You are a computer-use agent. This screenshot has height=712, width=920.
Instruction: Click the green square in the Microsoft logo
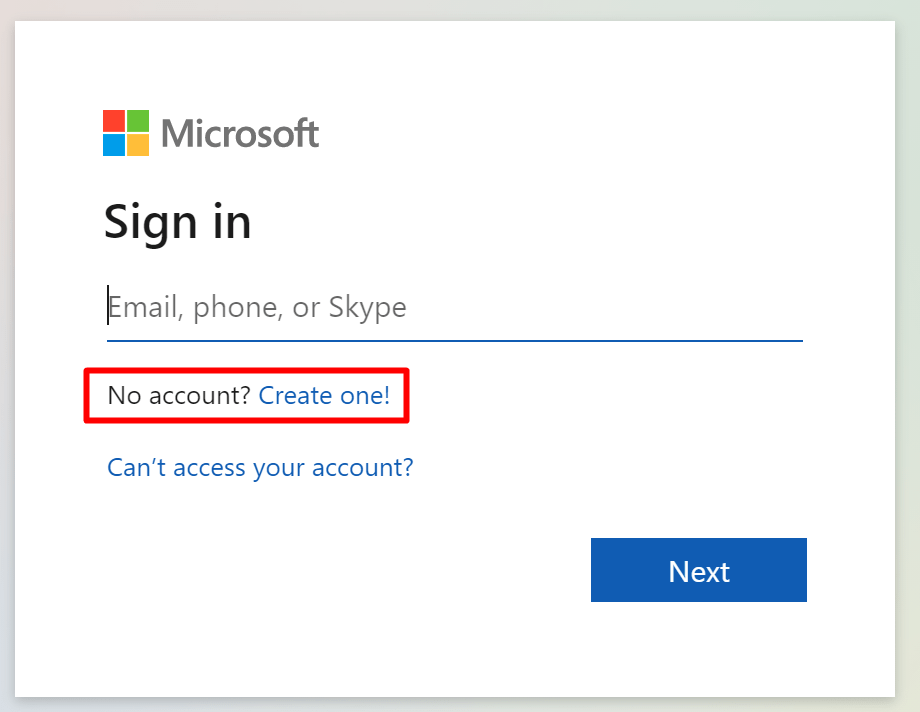138,121
